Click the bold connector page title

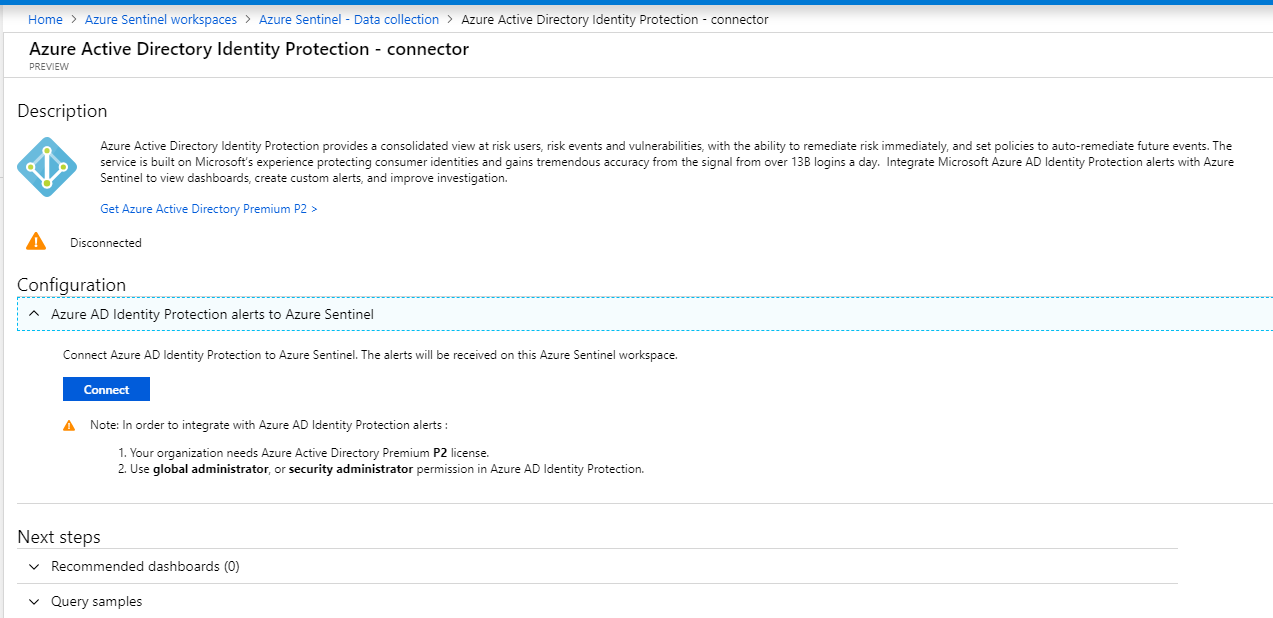pyautogui.click(x=248, y=48)
